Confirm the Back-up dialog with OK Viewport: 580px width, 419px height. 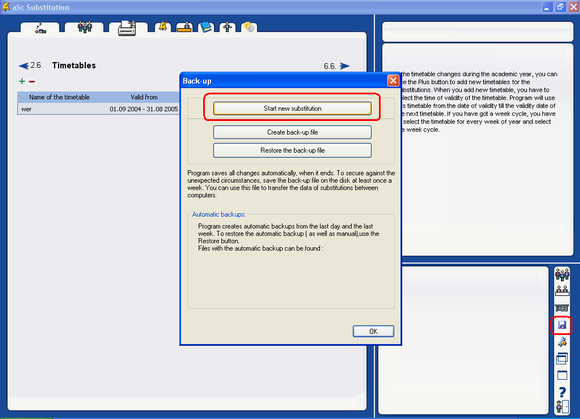pos(373,331)
